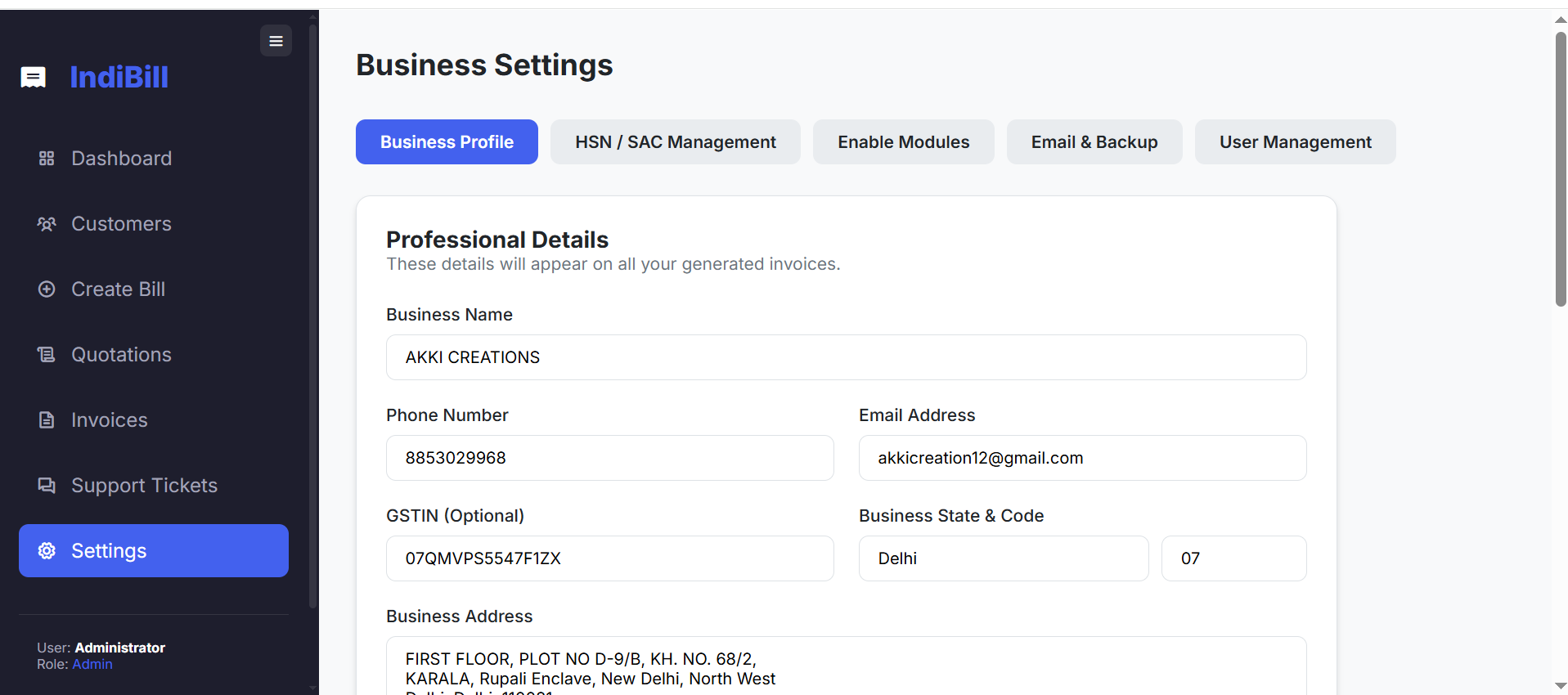Click the GSTIN input field
The image size is (1568, 695).
click(609, 558)
